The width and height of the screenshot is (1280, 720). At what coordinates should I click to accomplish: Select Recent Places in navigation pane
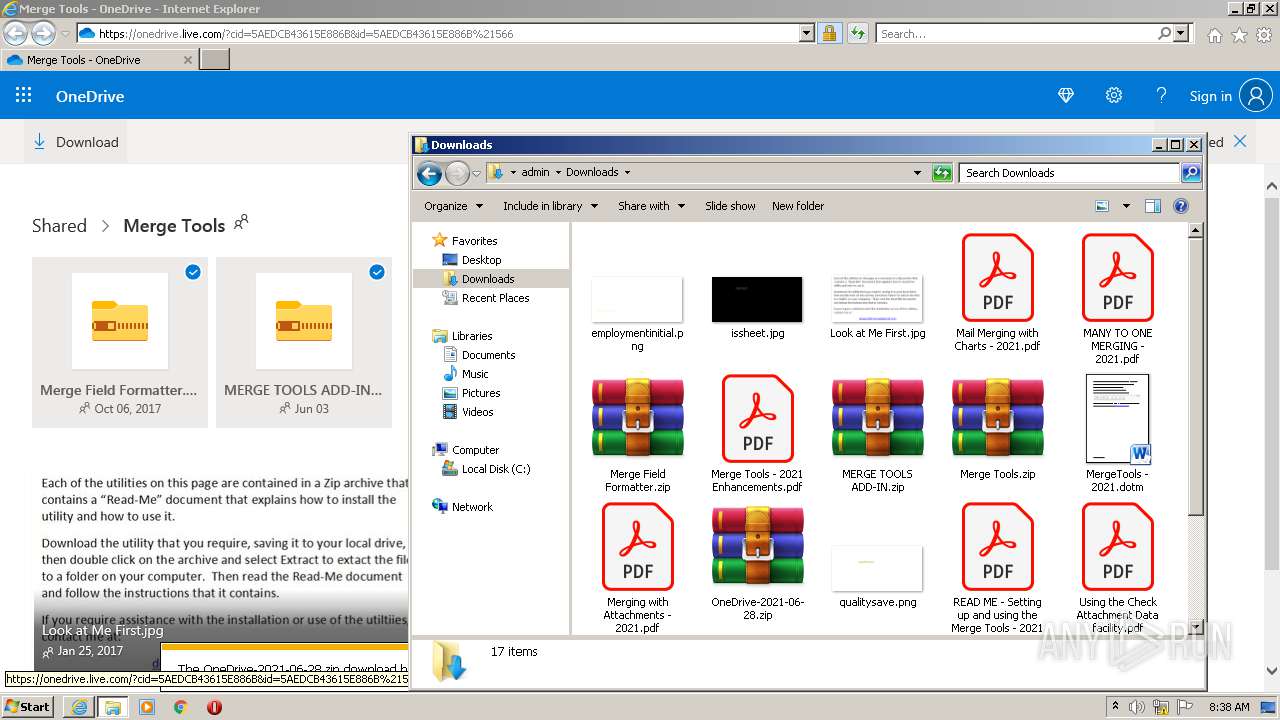pos(496,298)
